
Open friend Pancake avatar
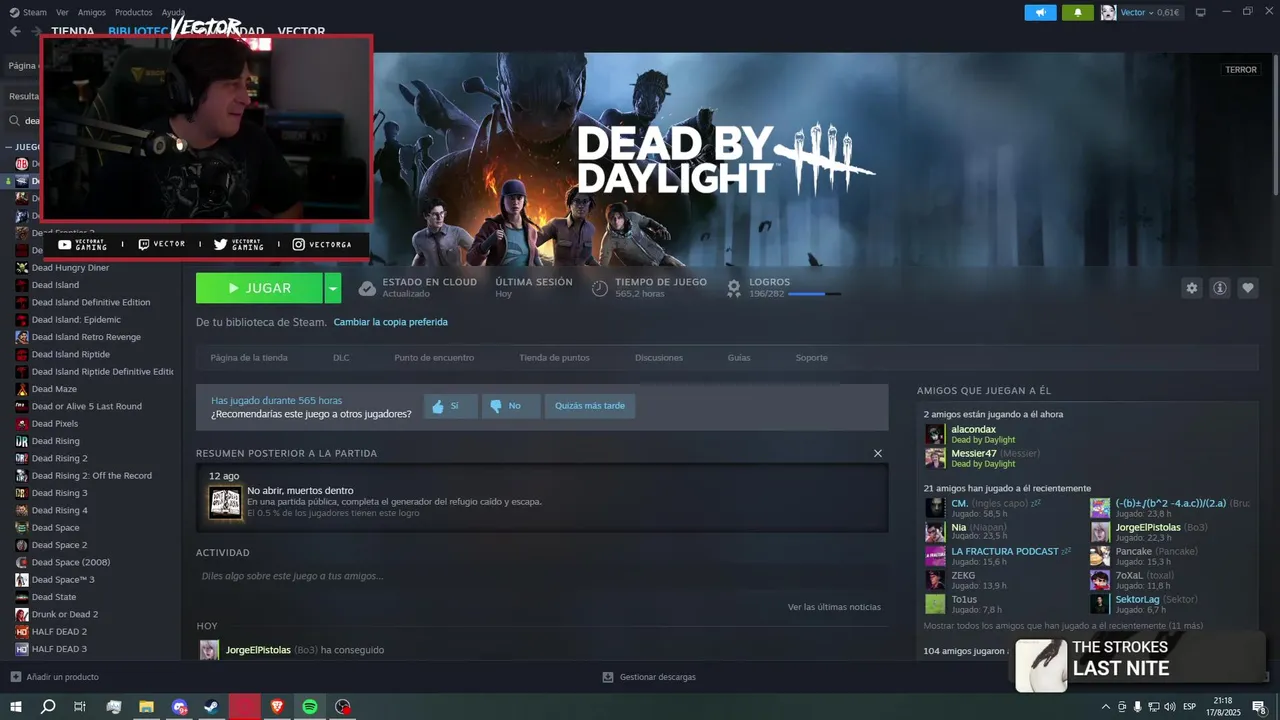point(1100,556)
